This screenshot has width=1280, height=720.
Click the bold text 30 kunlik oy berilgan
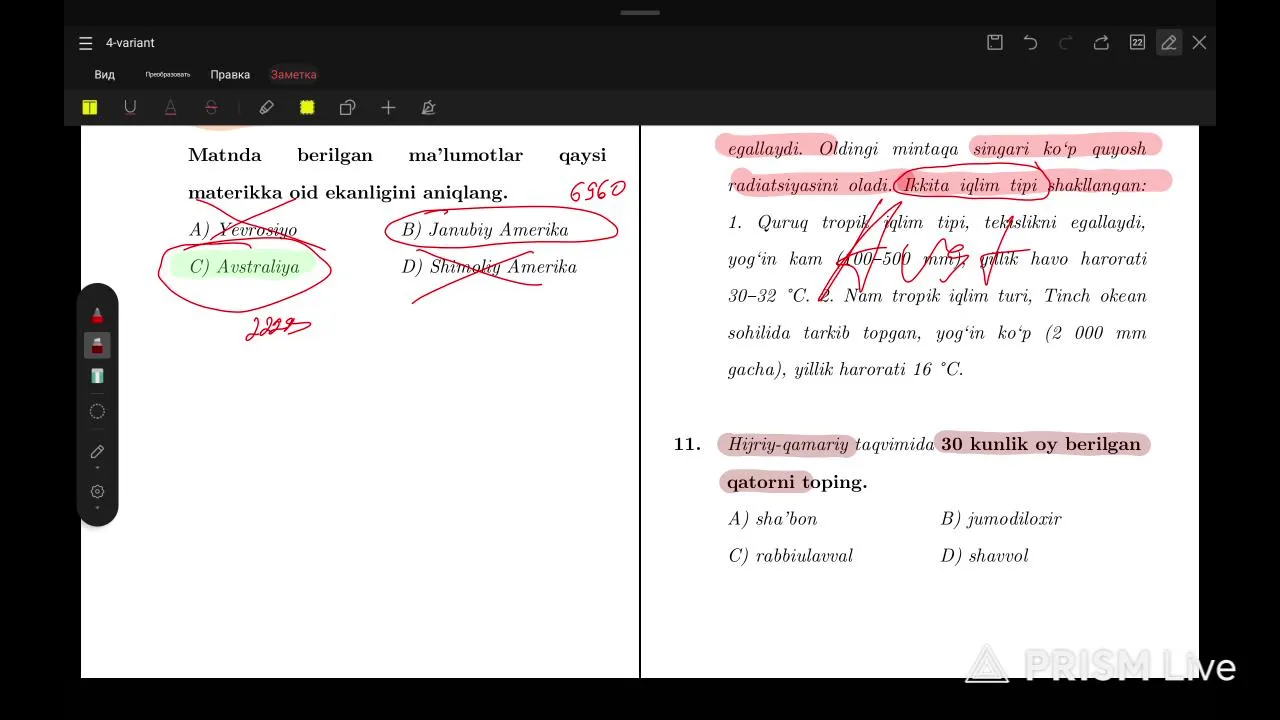pos(1041,444)
